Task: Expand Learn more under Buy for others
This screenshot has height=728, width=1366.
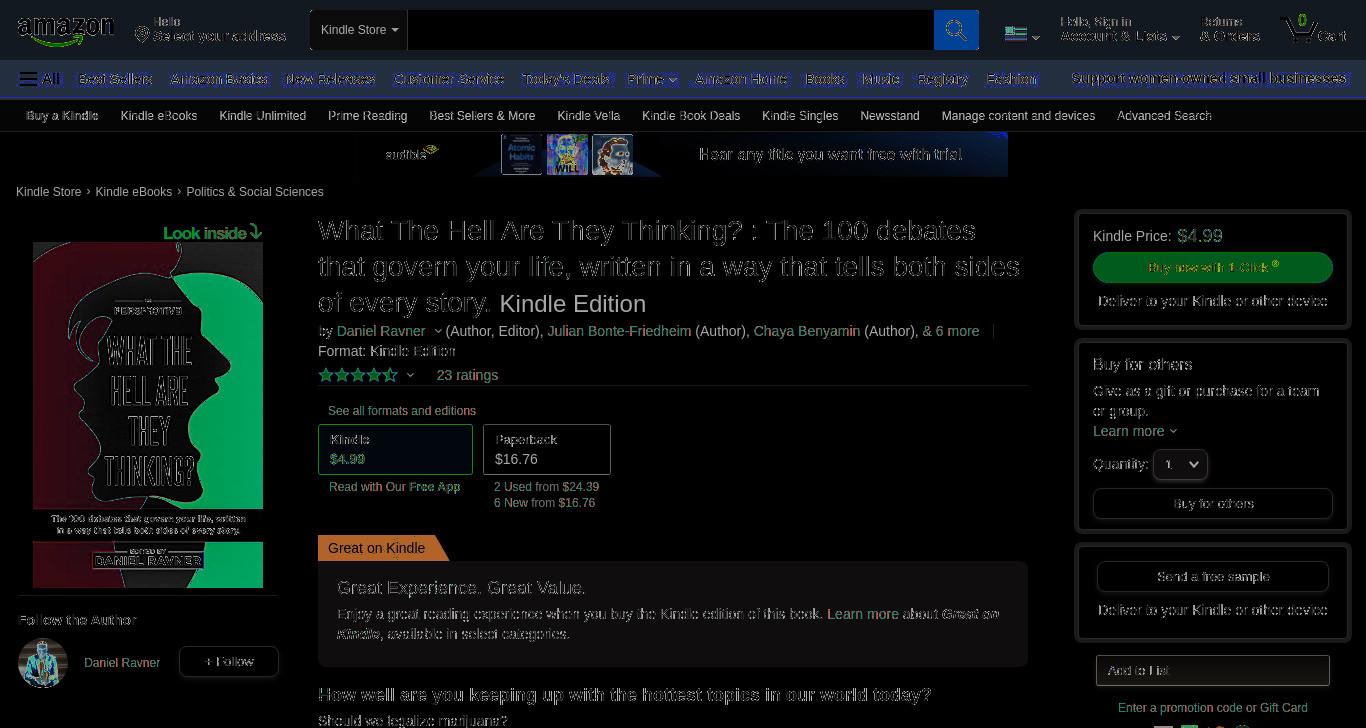Action: point(1135,431)
